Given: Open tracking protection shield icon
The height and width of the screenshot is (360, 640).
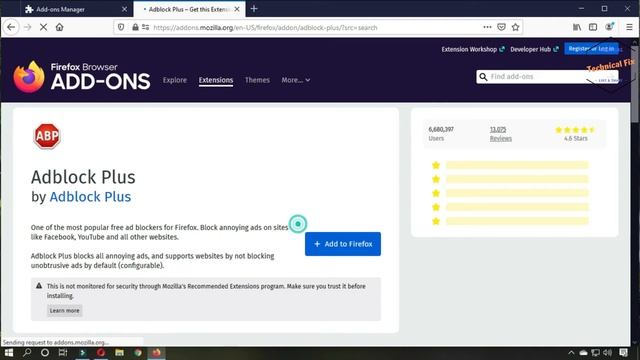Looking at the screenshot, I should click(x=121, y=27).
